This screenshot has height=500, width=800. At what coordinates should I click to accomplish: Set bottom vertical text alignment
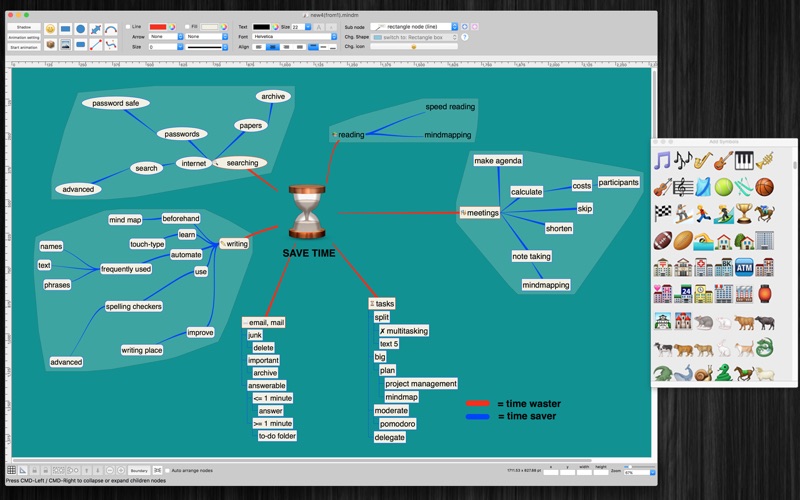(x=333, y=47)
